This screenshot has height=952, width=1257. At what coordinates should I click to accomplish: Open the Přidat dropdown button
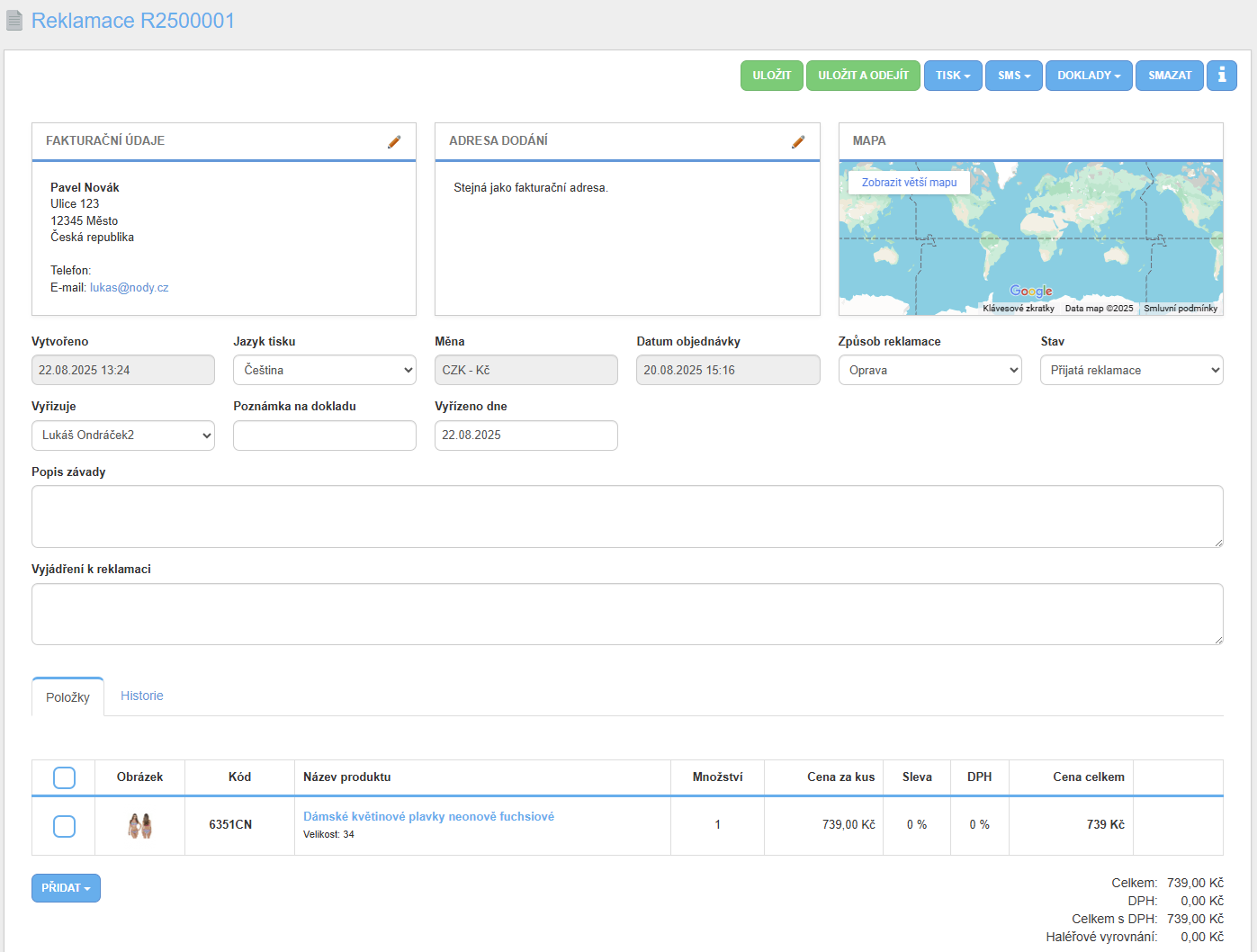(x=66, y=888)
